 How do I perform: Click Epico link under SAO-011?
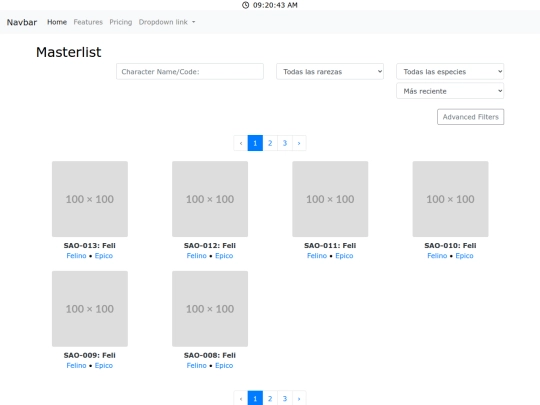344,256
